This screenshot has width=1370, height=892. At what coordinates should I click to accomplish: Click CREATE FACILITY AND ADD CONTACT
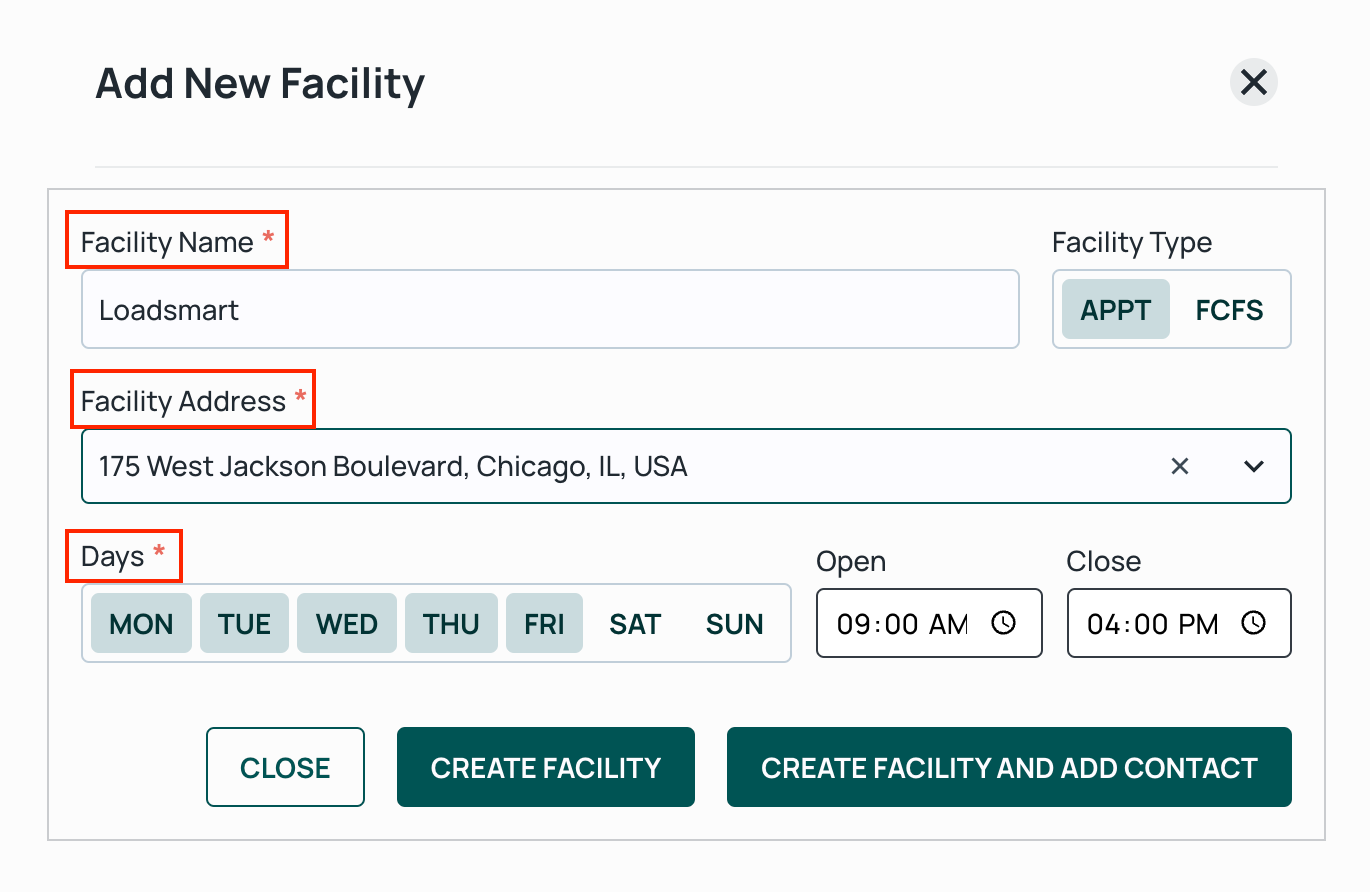point(1009,767)
